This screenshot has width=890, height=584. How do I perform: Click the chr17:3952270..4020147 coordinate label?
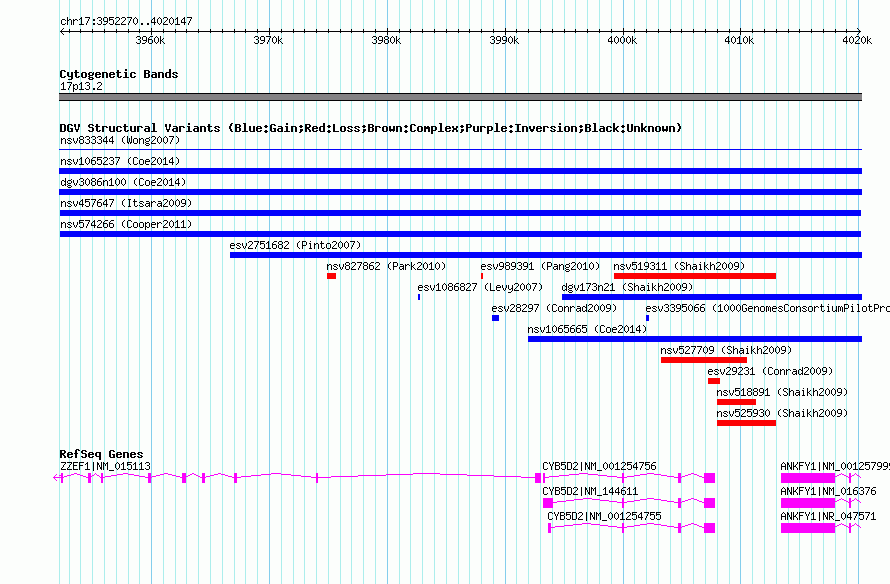[x=126, y=21]
